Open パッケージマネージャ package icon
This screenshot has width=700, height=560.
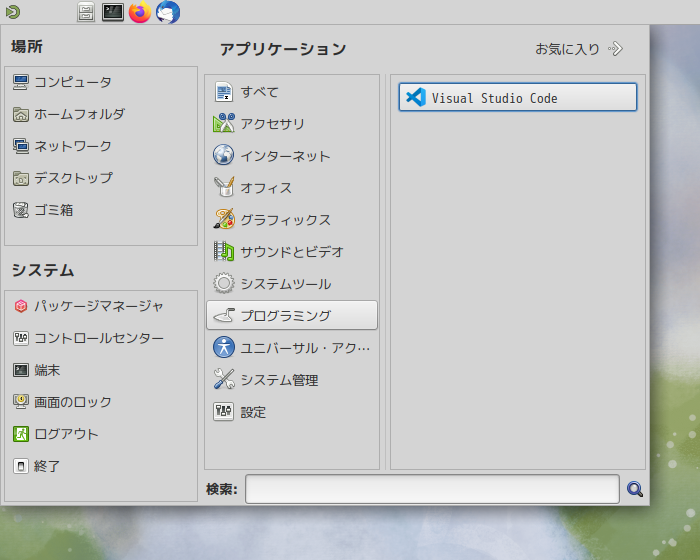point(21,306)
